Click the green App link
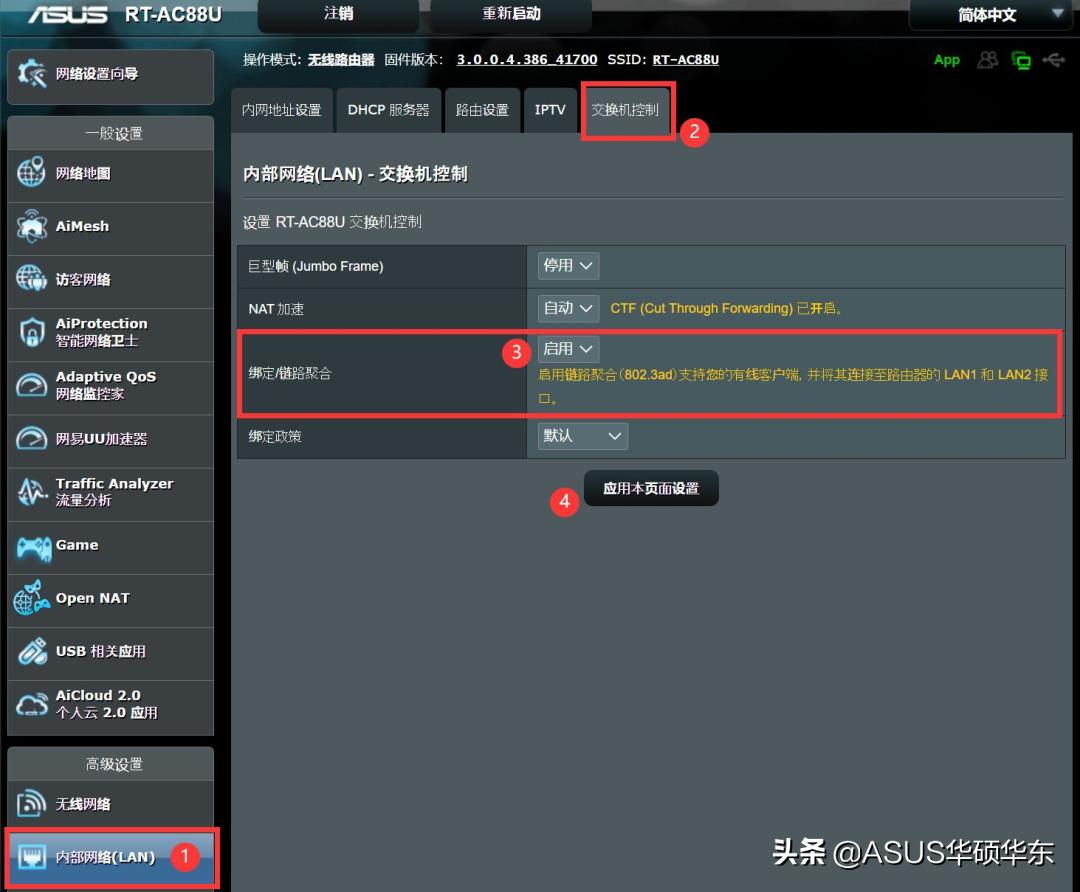The height and width of the screenshot is (892, 1080). coord(947,60)
